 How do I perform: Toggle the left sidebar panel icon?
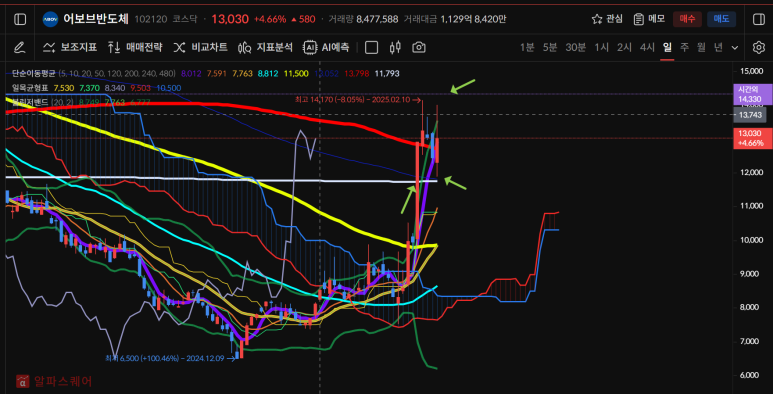click(x=20, y=19)
